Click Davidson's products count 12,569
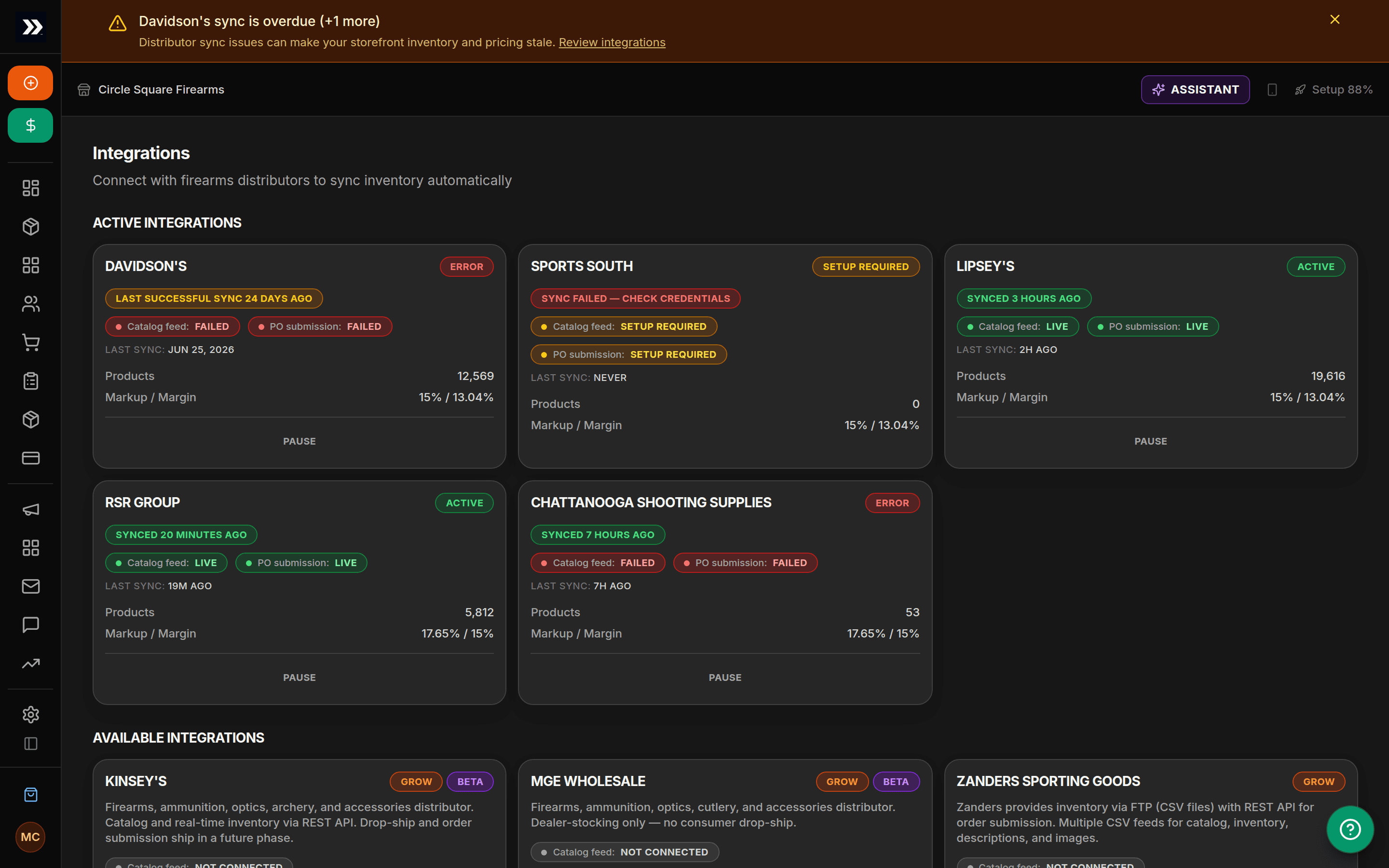 tap(475, 376)
